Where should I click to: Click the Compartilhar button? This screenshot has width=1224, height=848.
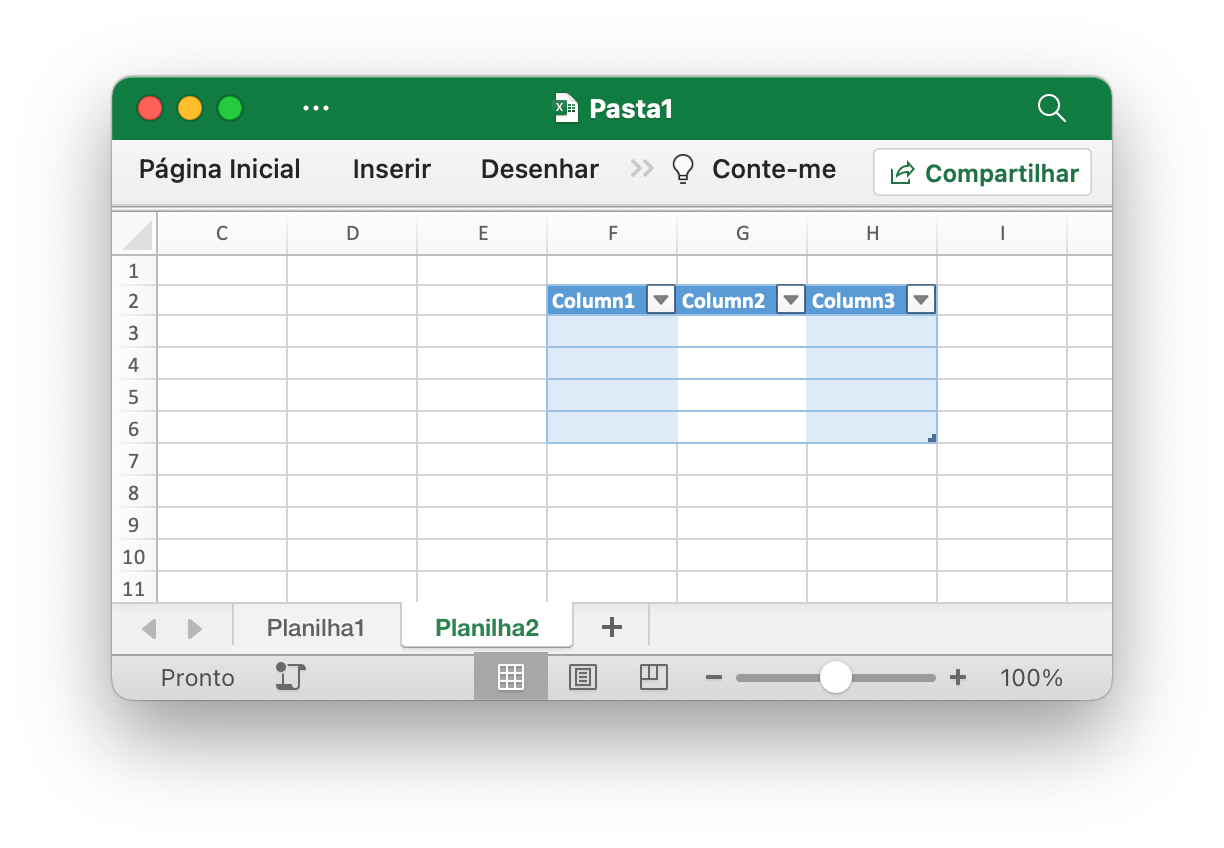(x=982, y=173)
